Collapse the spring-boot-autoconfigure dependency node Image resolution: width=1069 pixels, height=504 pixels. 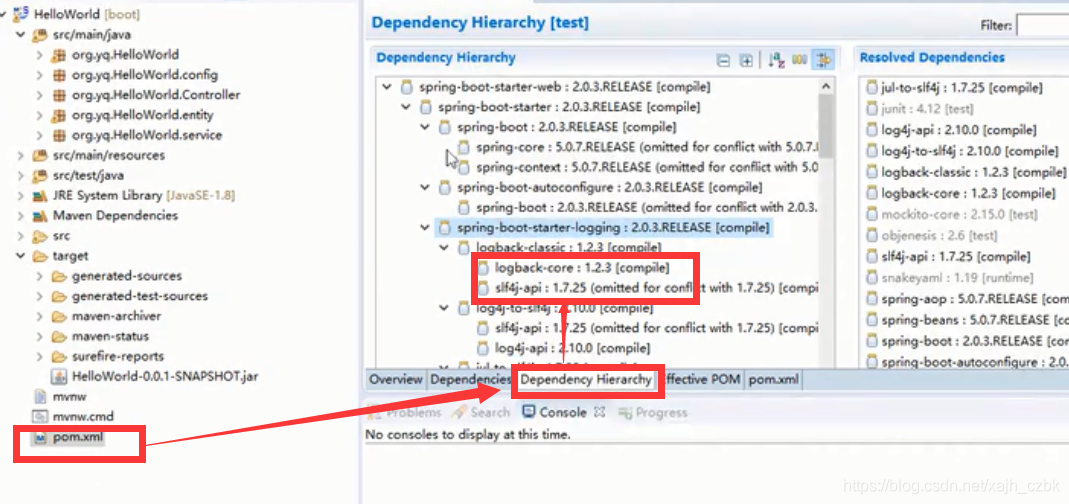pos(425,187)
